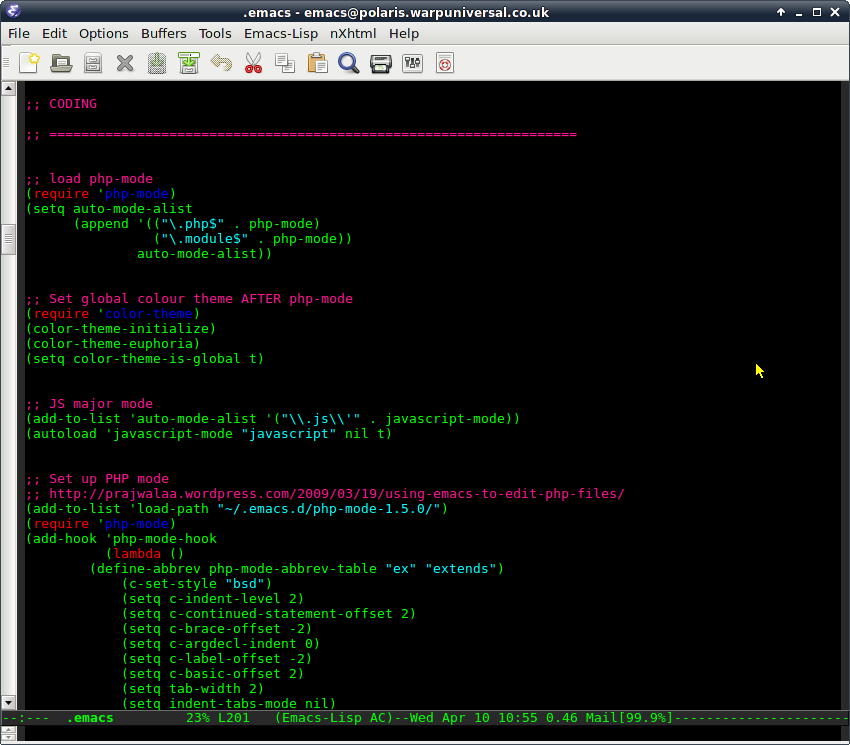850x745 pixels.
Task: Print buffer using printer icon
Action: 380,63
